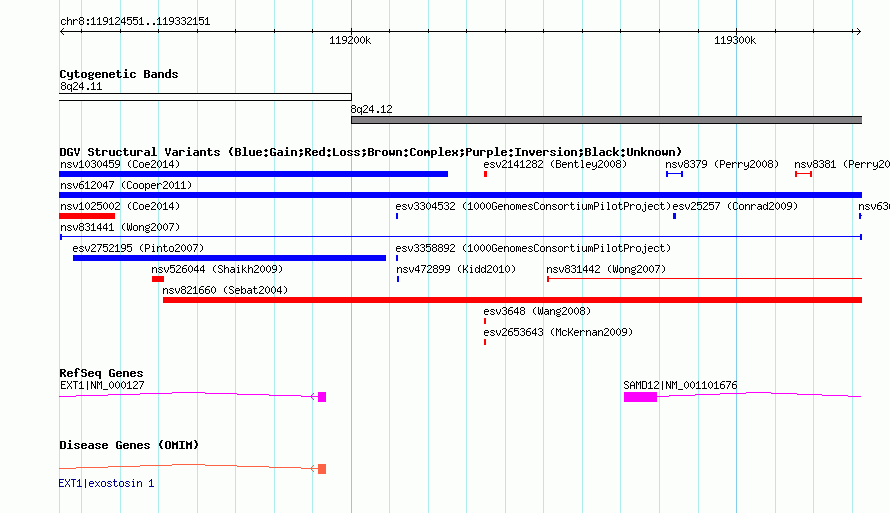This screenshot has height=513, width=890.
Task: Click the nsv8381 red segment
Action: tap(803, 174)
